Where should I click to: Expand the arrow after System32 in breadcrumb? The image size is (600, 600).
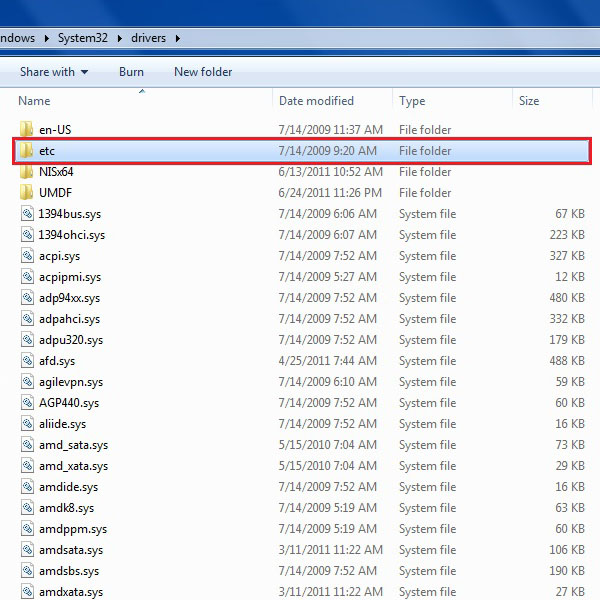tap(120, 38)
